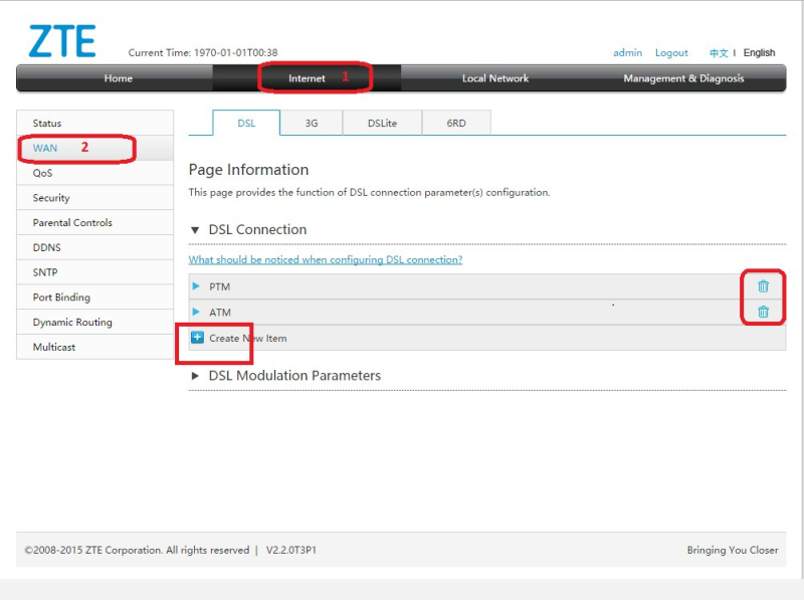Open the Internet menu tab

pos(307,78)
